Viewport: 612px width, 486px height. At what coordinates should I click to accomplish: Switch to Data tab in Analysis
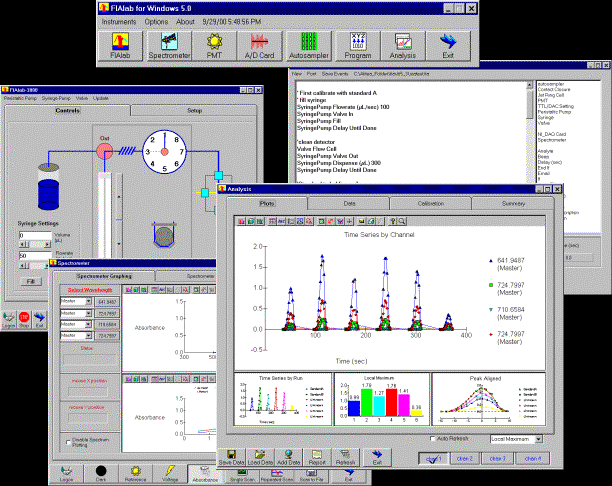coord(349,203)
